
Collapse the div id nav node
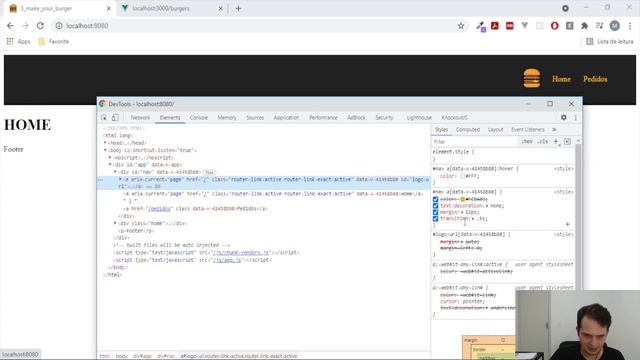(115, 172)
